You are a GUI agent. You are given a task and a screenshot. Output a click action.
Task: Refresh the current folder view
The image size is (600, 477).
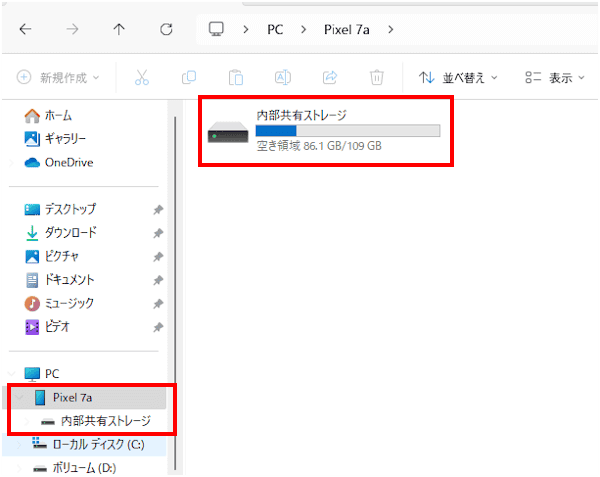166,29
